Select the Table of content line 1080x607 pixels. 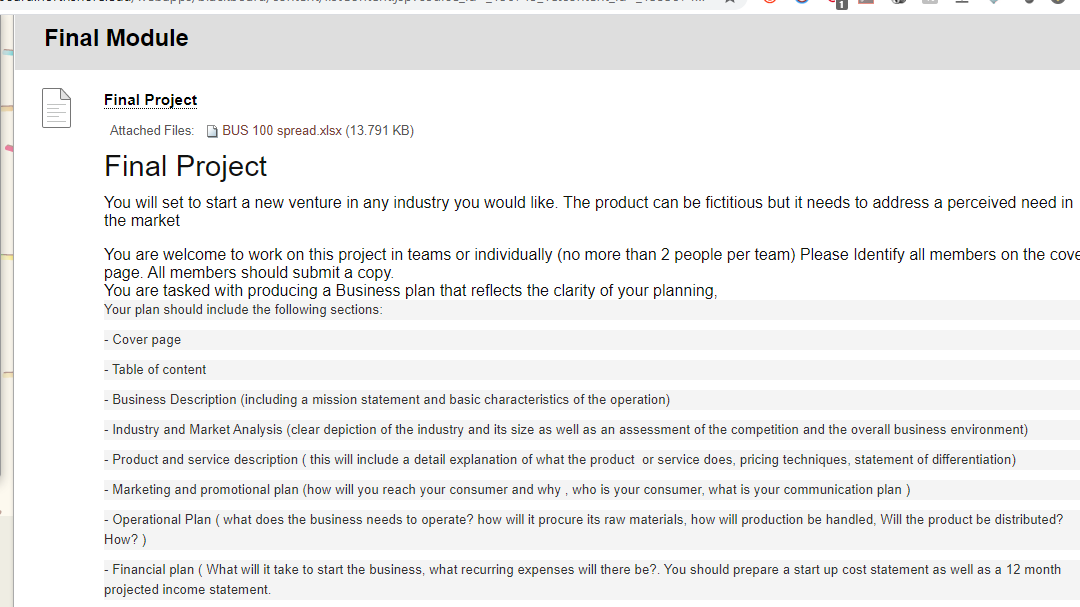pos(158,370)
